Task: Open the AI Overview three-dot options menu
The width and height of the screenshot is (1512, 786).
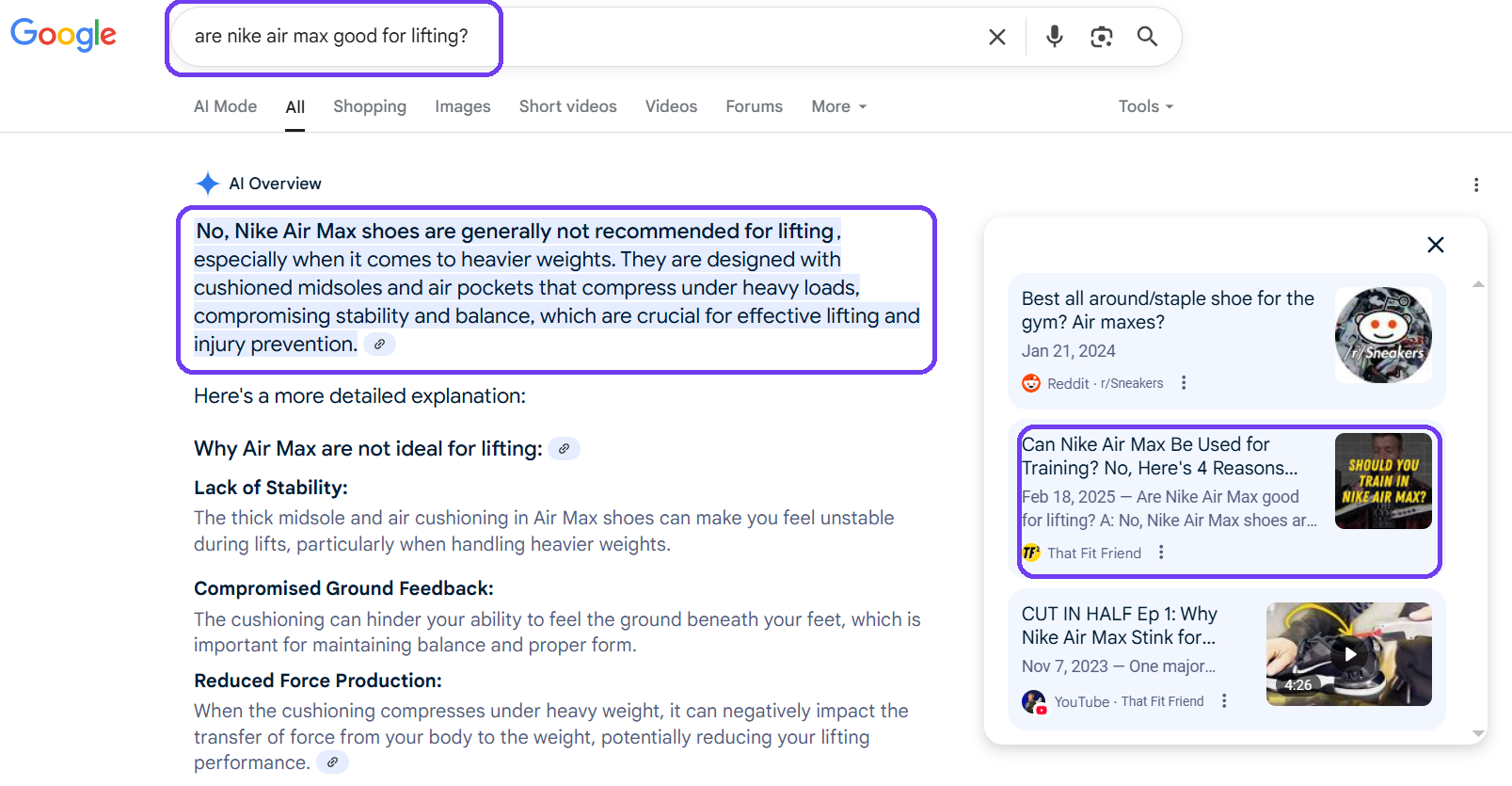Action: [x=1475, y=184]
